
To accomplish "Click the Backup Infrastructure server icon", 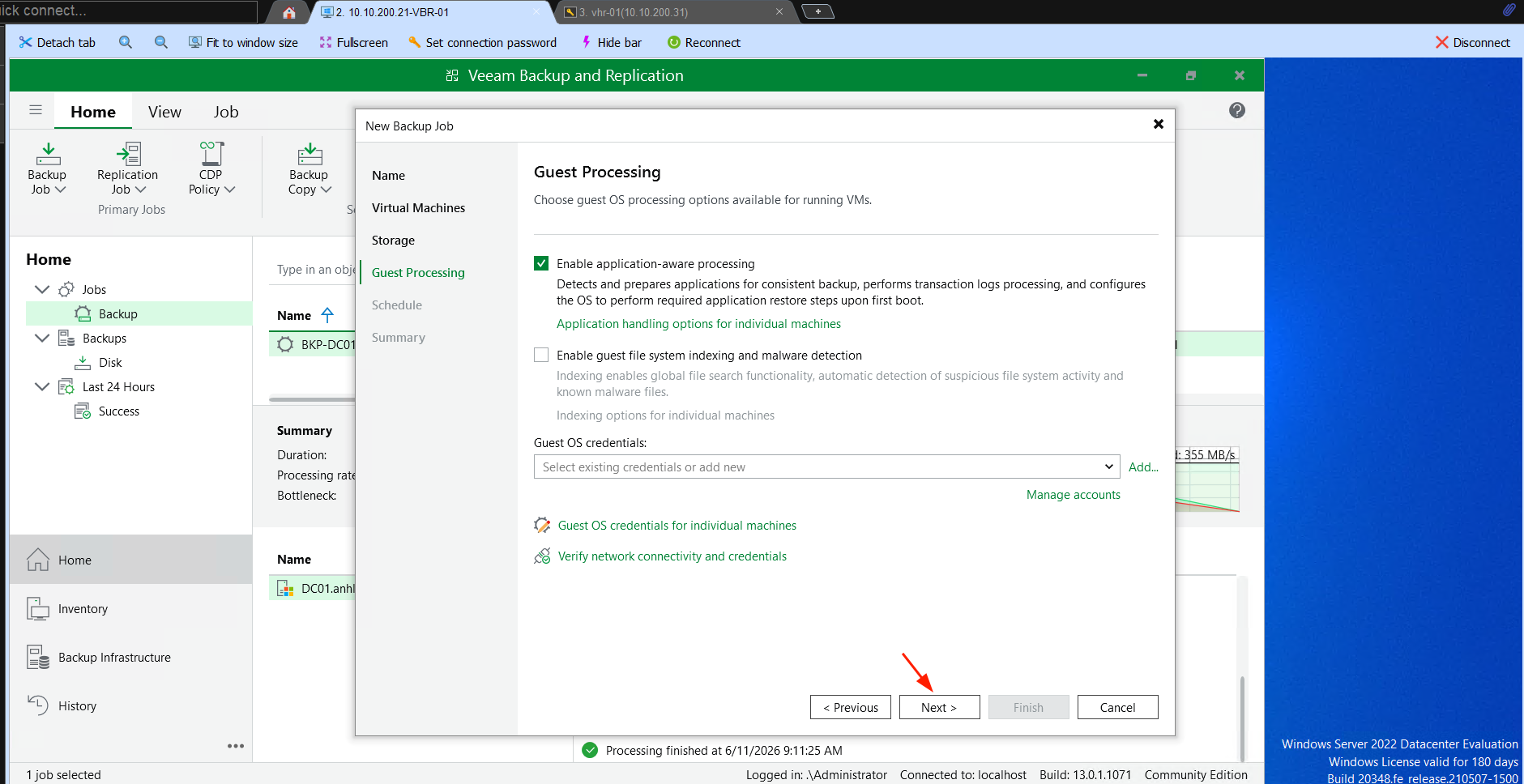I will tap(38, 657).
